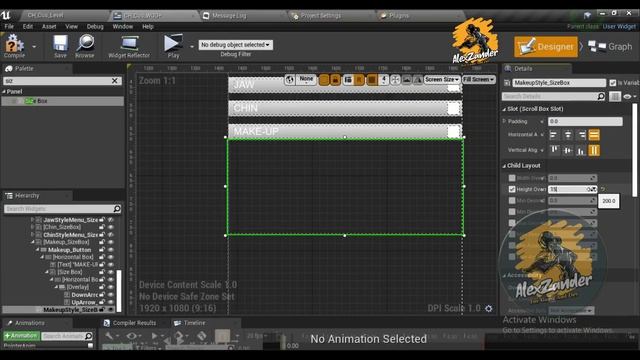Set horizontal alignment to fill
Screen dimensions: 640x360
point(594,135)
